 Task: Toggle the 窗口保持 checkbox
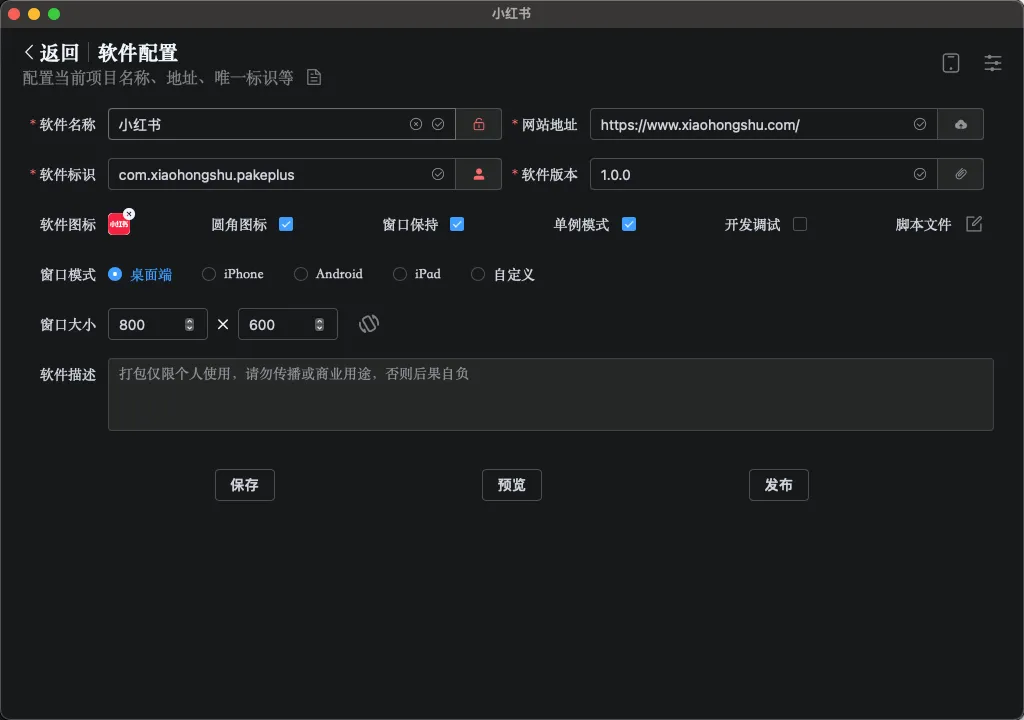tap(457, 224)
